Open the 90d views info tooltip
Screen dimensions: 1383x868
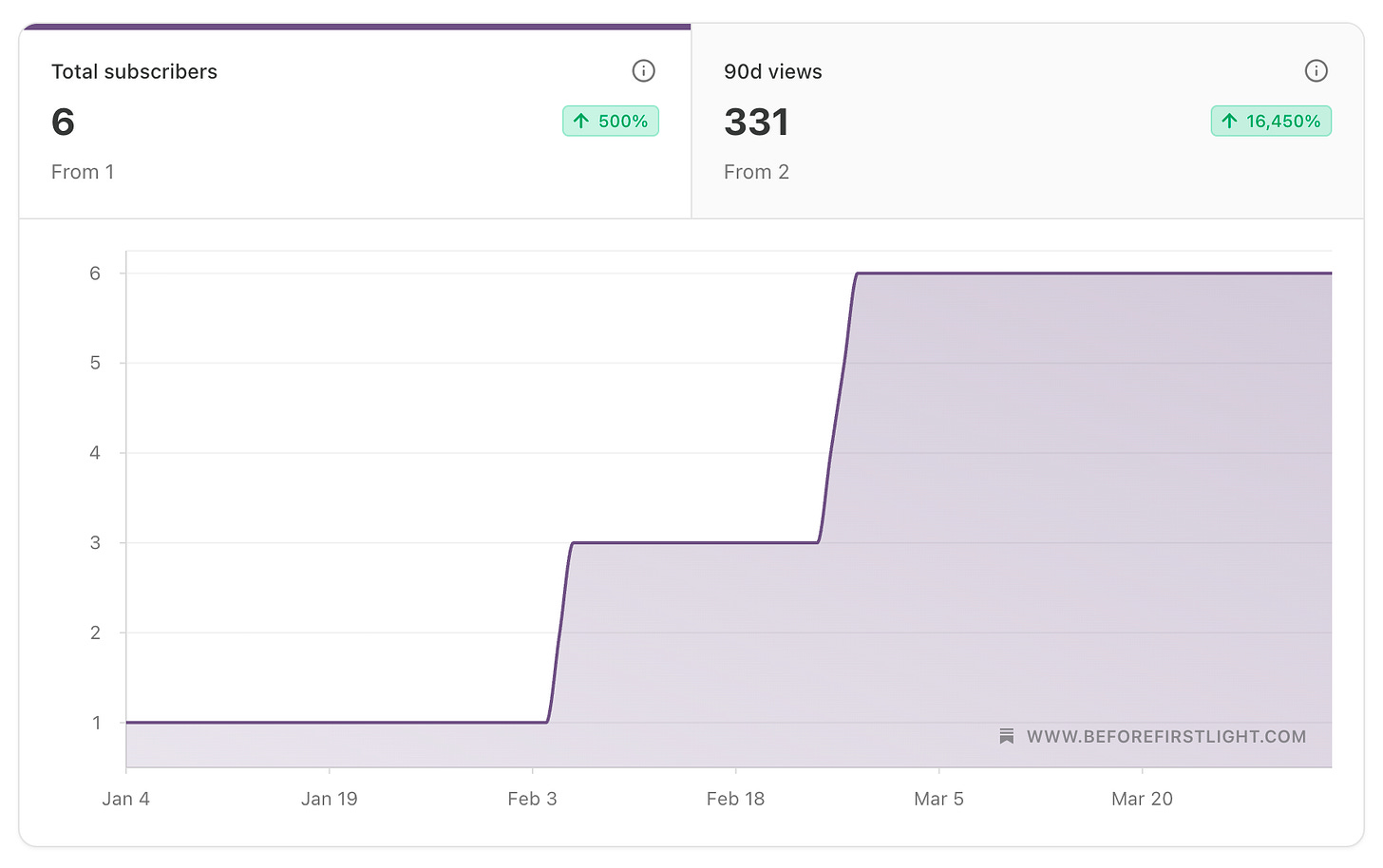pos(1317,71)
